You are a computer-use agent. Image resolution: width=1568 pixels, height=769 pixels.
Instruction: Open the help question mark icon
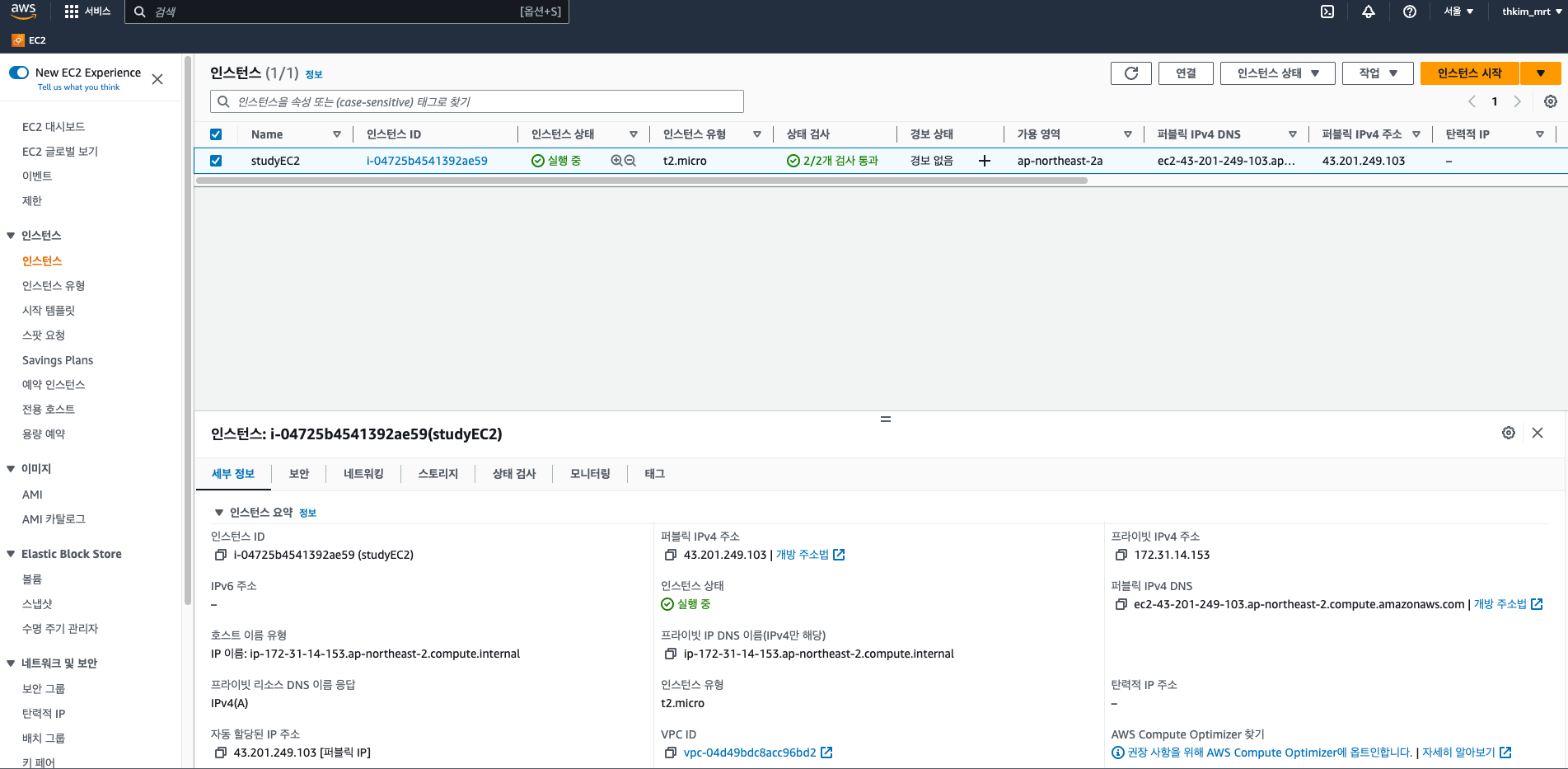[x=1410, y=12]
